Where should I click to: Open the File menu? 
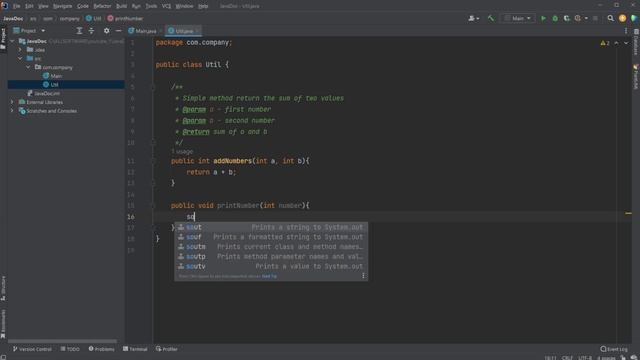(16, 6)
